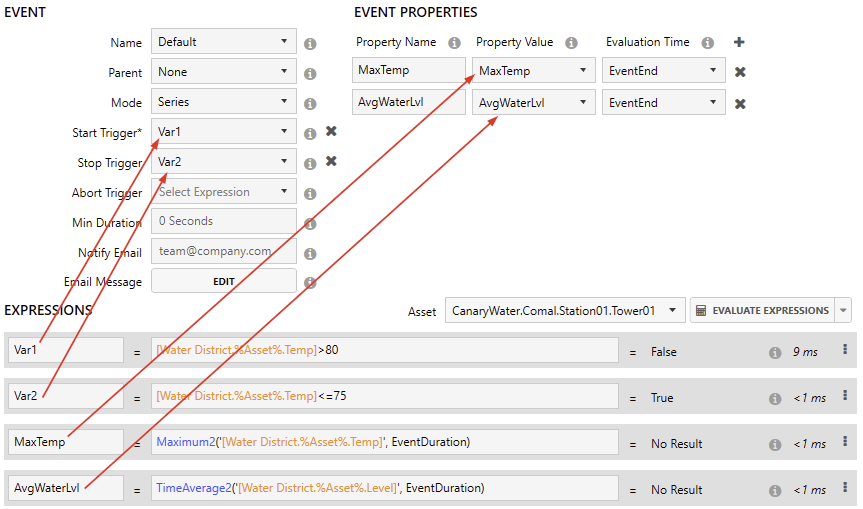Open options menu for AvgWaterLvl expression

(845, 490)
